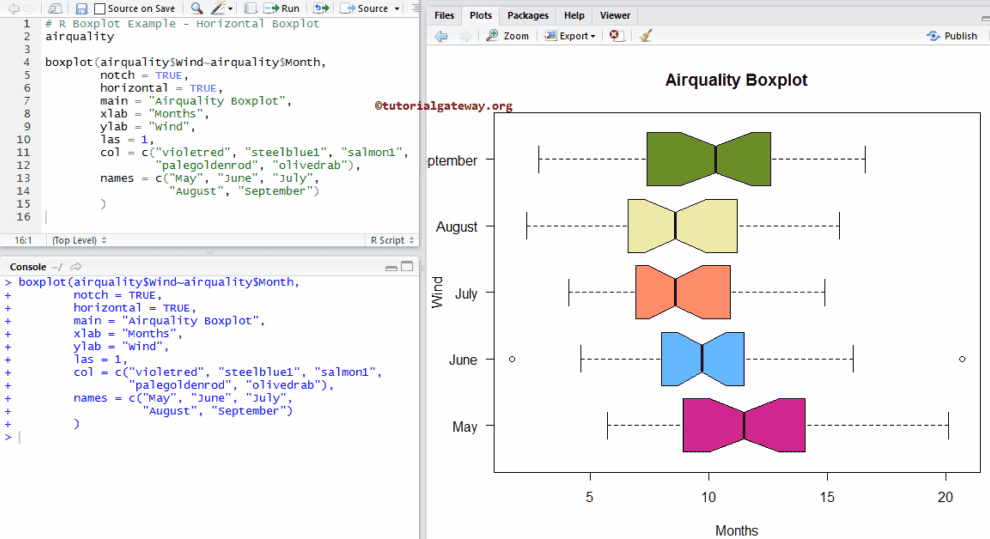Switch to the Files tab
Viewport: 990px width, 539px height.
point(444,15)
